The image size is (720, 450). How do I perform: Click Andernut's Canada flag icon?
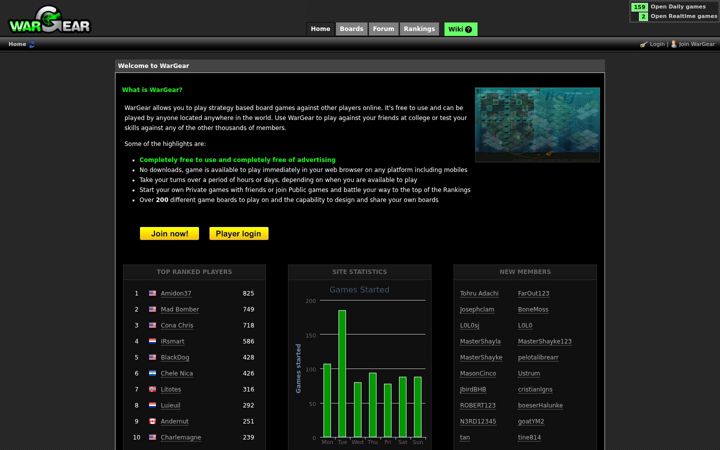pyautogui.click(x=152, y=422)
